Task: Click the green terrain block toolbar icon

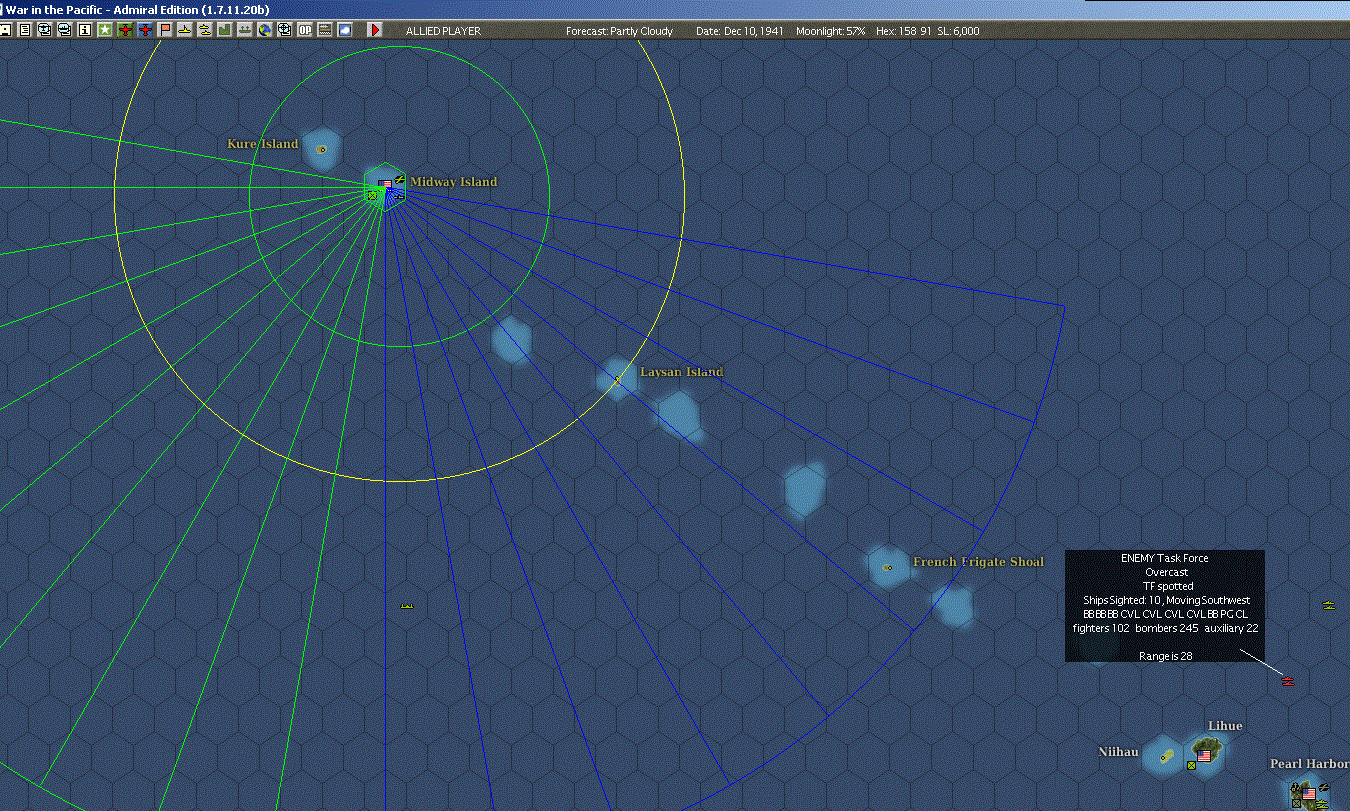Action: tap(224, 30)
